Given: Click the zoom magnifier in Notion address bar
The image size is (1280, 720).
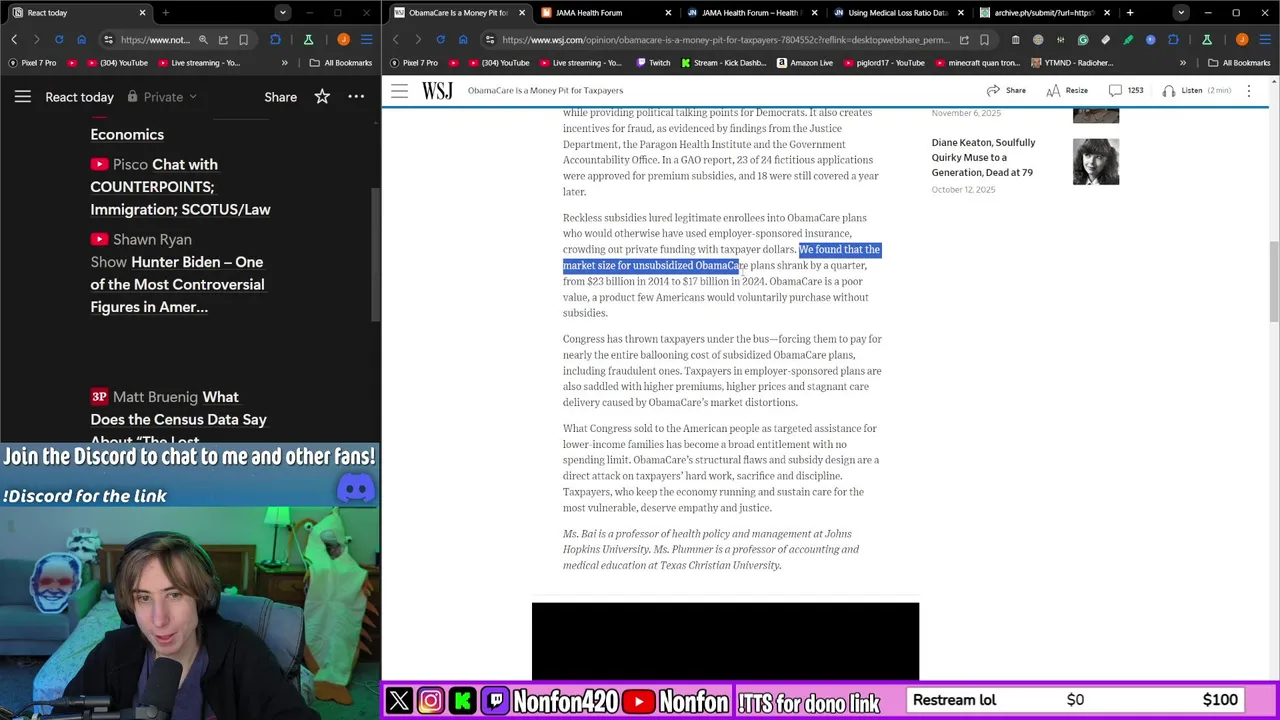Looking at the screenshot, I should tap(203, 40).
